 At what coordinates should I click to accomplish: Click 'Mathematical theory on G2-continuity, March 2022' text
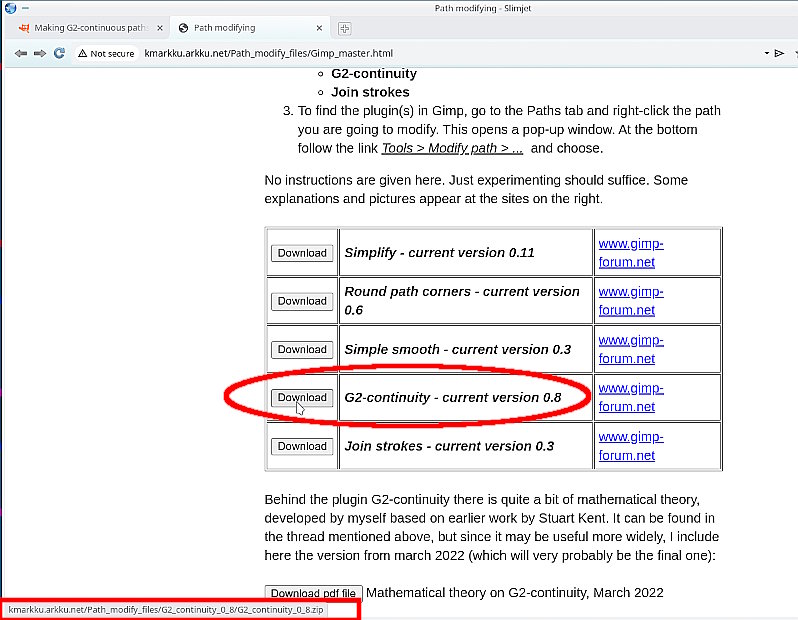pos(515,593)
